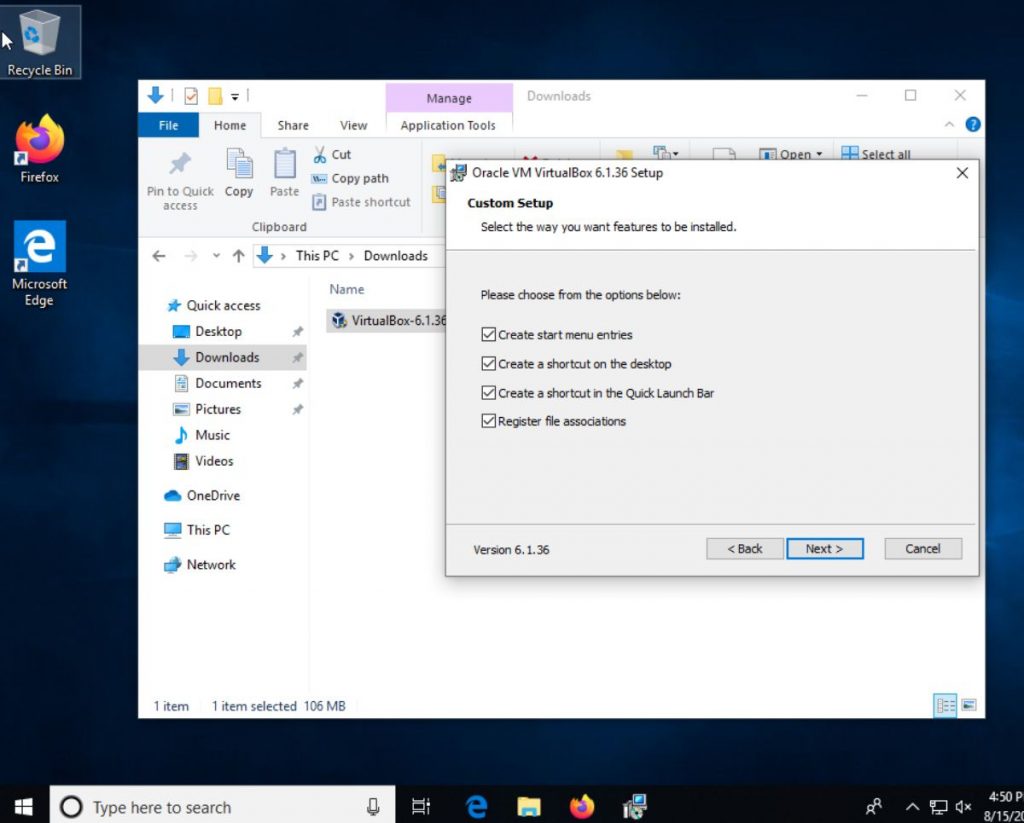Viewport: 1024px width, 823px height.
Task: Switch to the Share tab
Action: 292,125
